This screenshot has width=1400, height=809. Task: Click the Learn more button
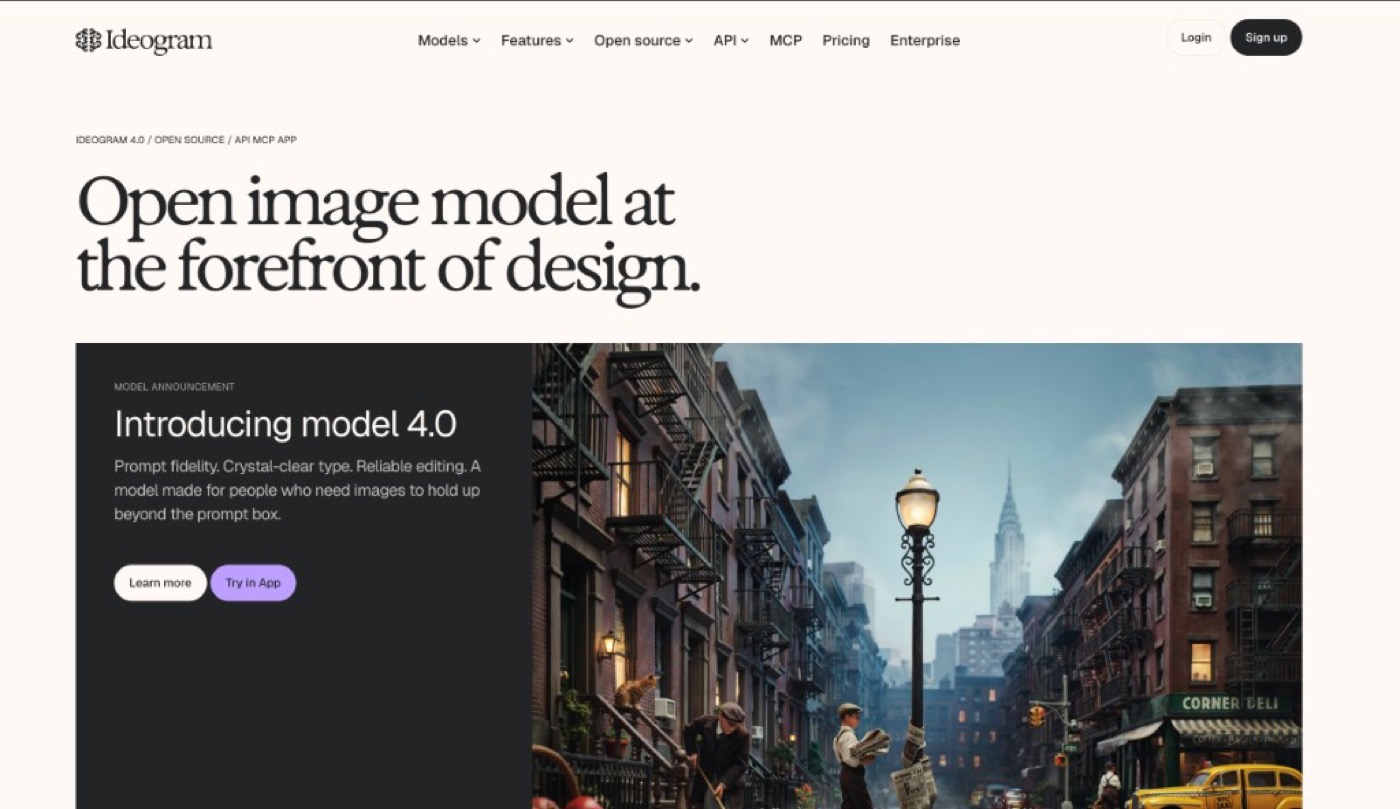160,583
